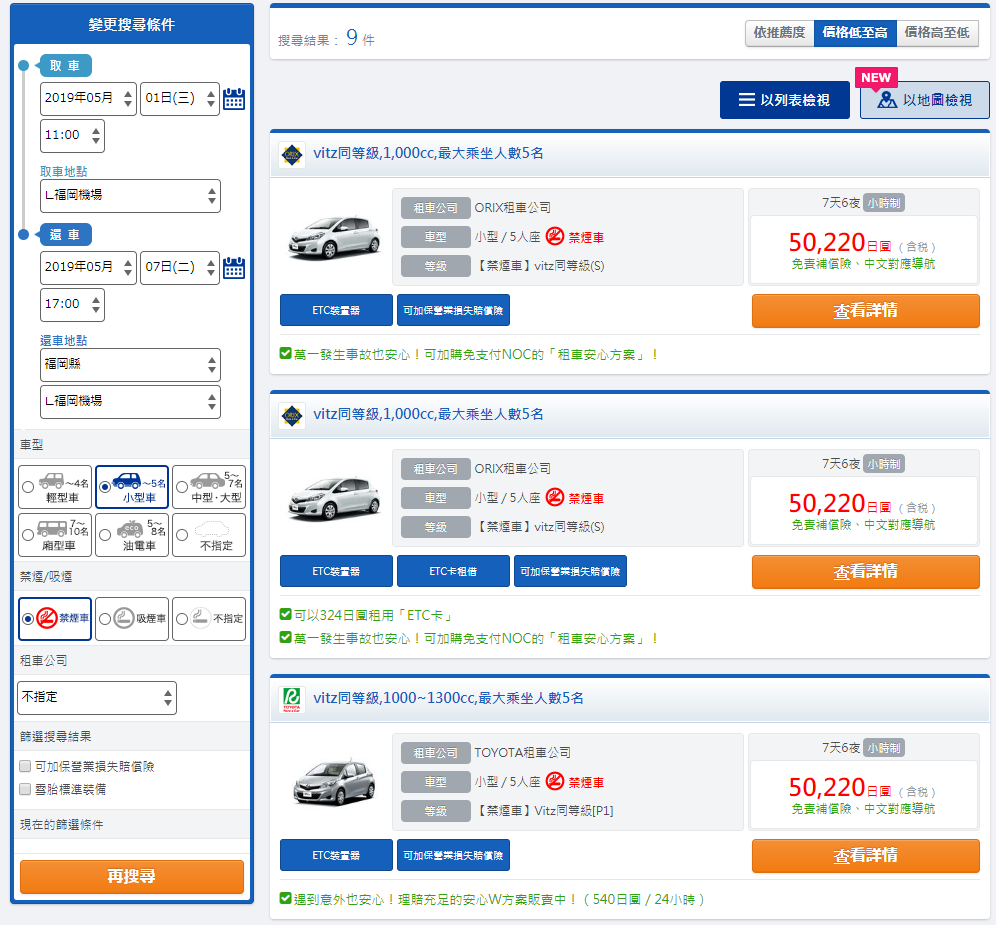Click non-smoking icon in second ORIX listing
Screen dimensions: 996x925
click(x=555, y=497)
